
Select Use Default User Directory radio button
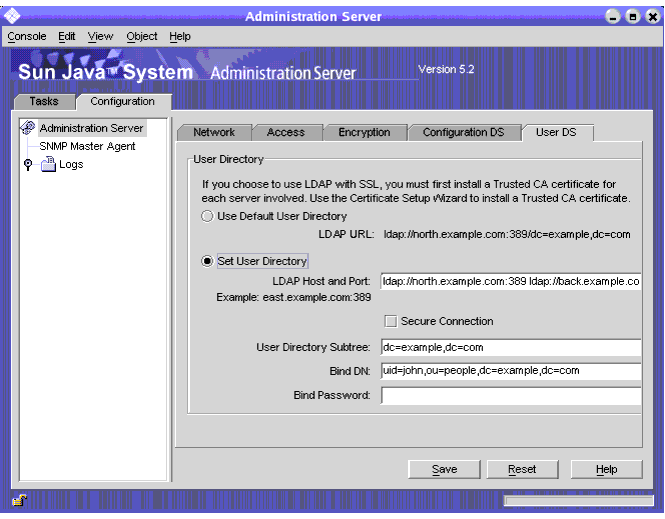point(207,216)
